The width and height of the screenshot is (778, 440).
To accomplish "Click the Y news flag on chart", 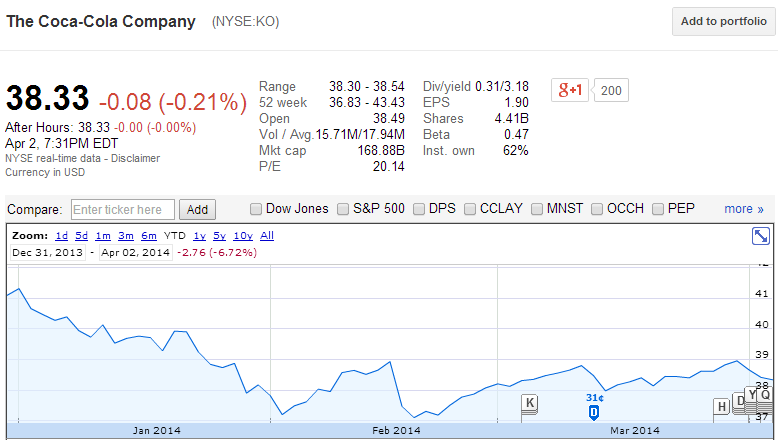I will click(752, 395).
